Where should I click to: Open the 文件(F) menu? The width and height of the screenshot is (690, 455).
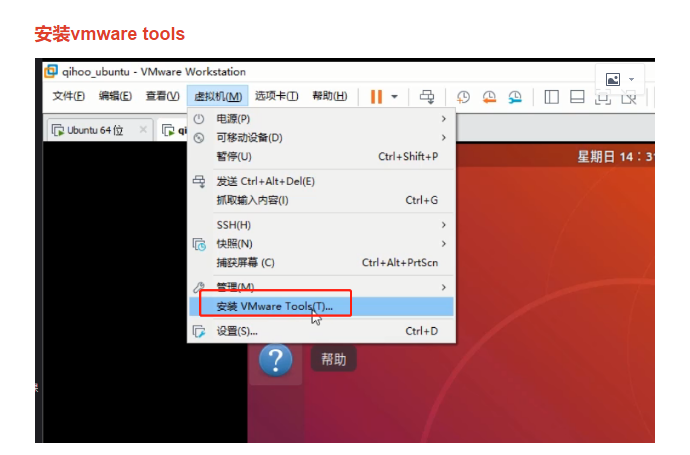click(69, 96)
